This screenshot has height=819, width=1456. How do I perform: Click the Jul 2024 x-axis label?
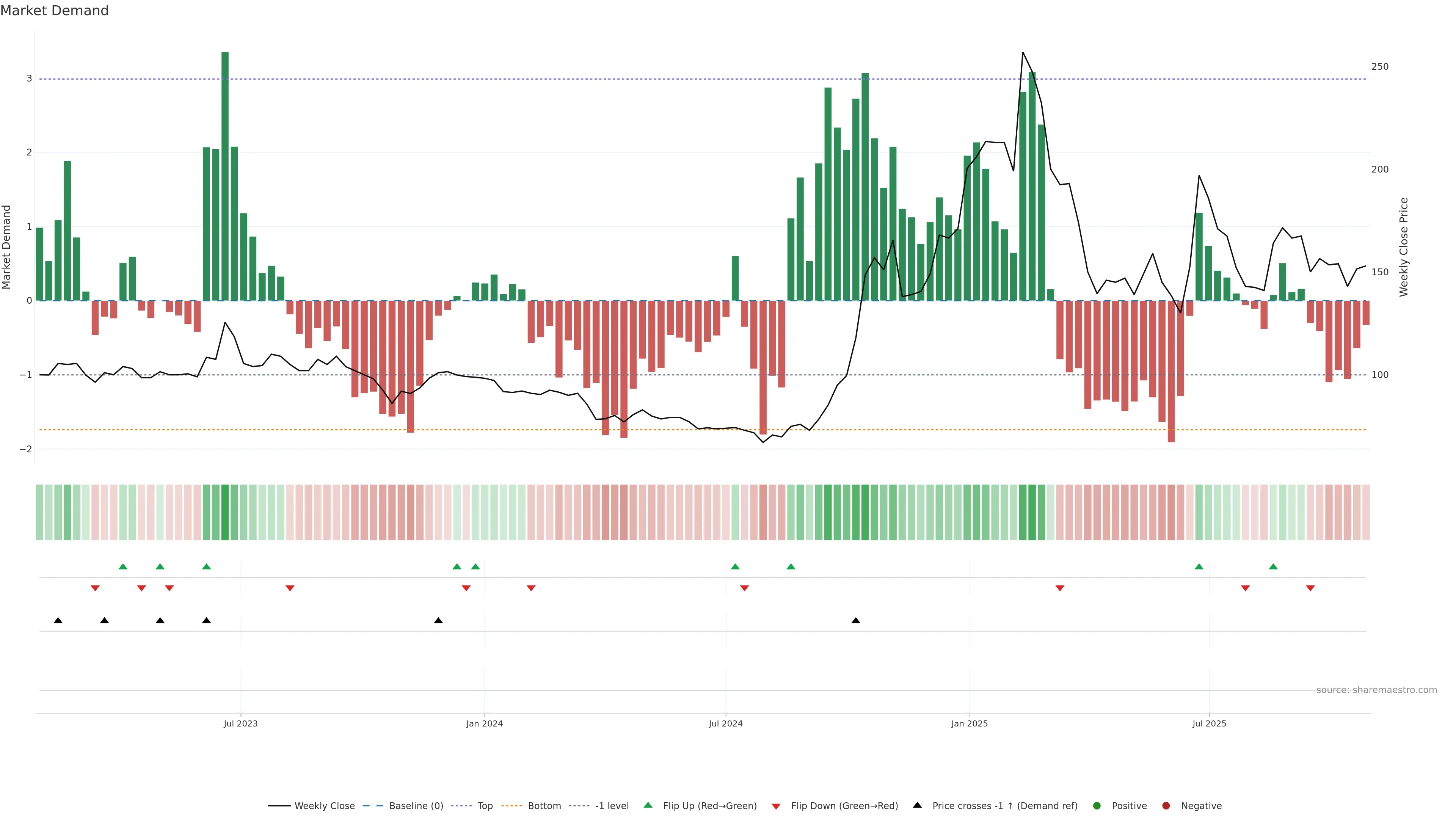(726, 723)
